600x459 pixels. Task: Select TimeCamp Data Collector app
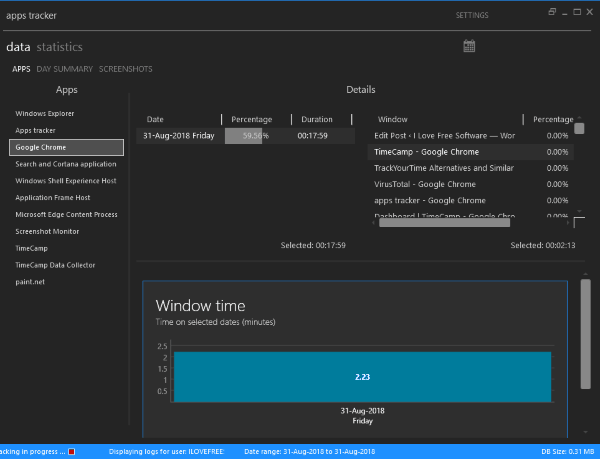54,265
